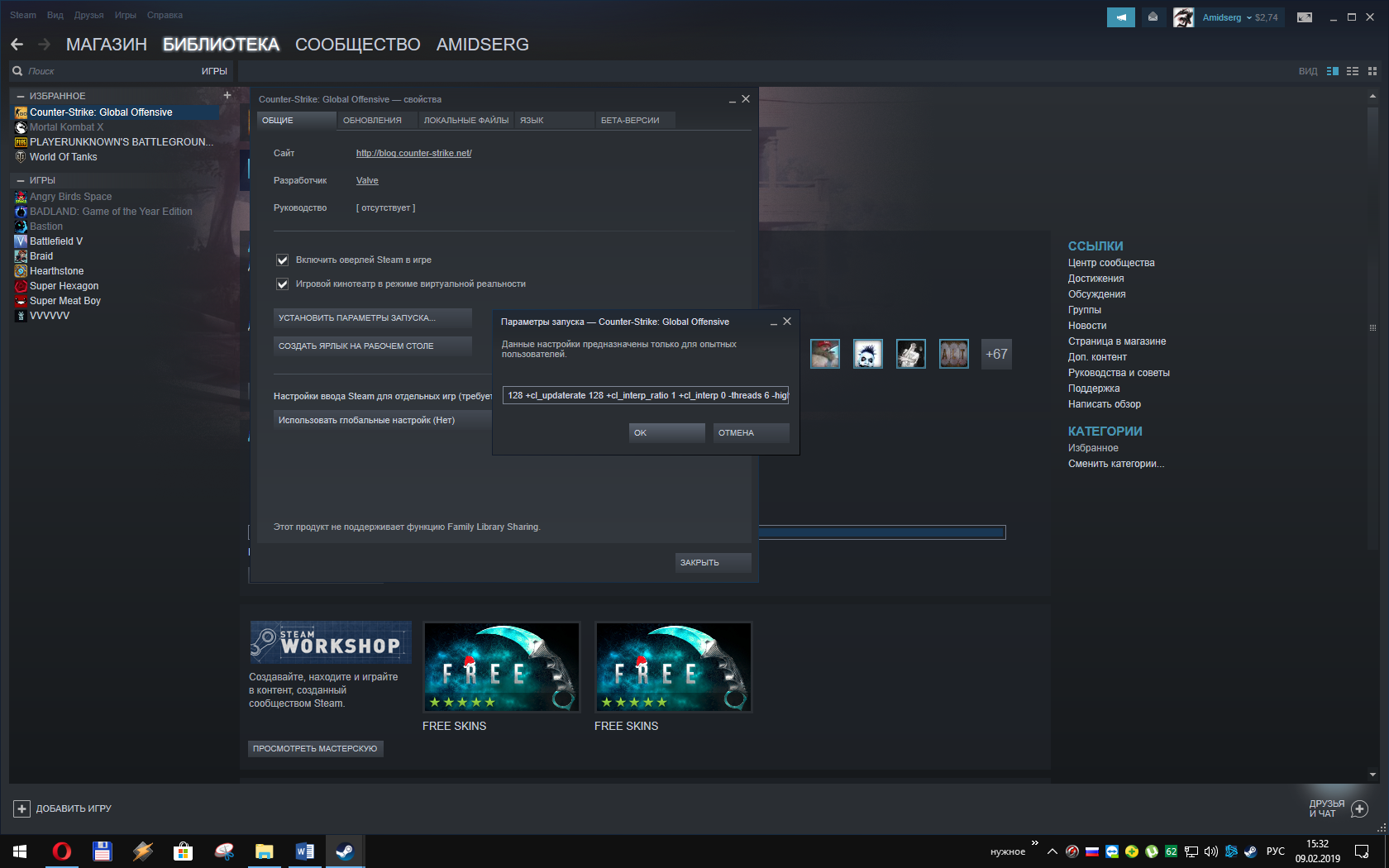
Task: Open Microsoft Store from the taskbar
Action: point(183,851)
